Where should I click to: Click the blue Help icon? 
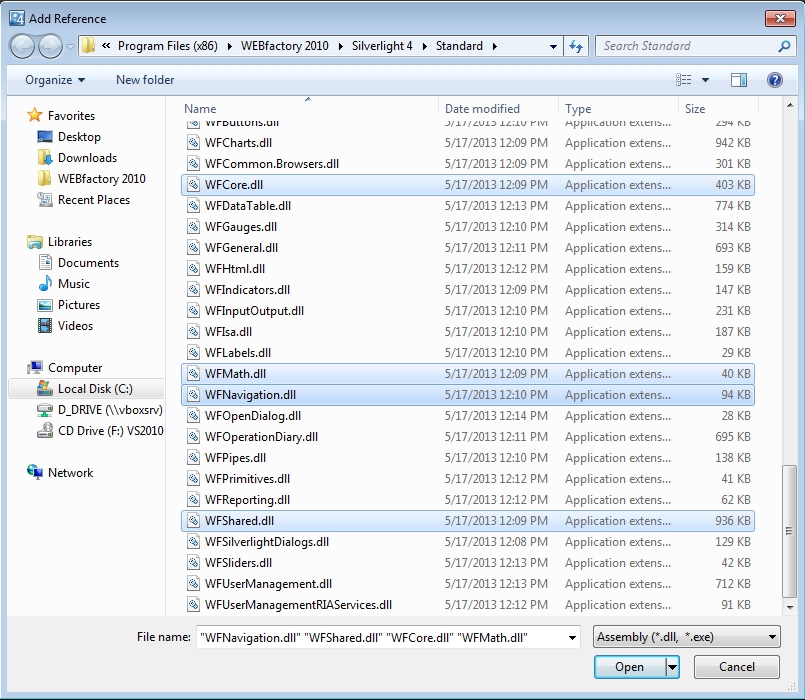pyautogui.click(x=775, y=80)
